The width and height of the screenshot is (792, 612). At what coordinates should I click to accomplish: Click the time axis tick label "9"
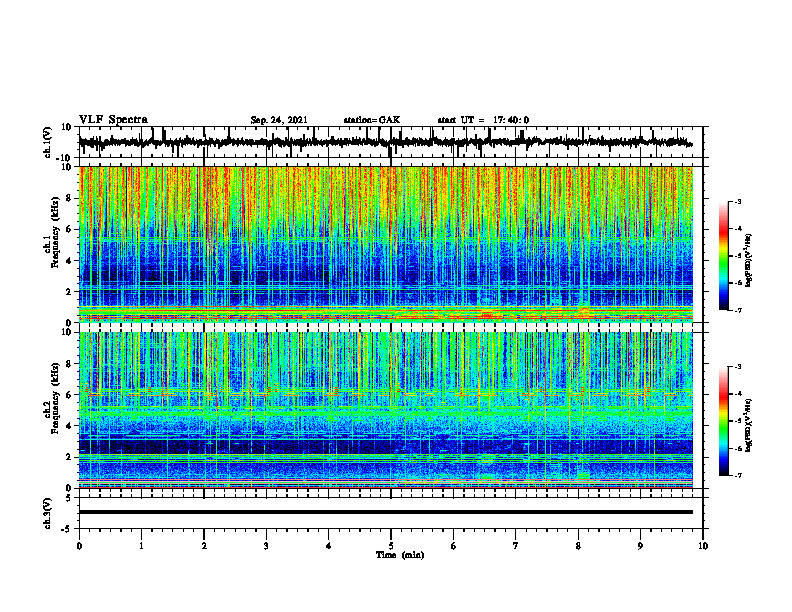(640, 546)
